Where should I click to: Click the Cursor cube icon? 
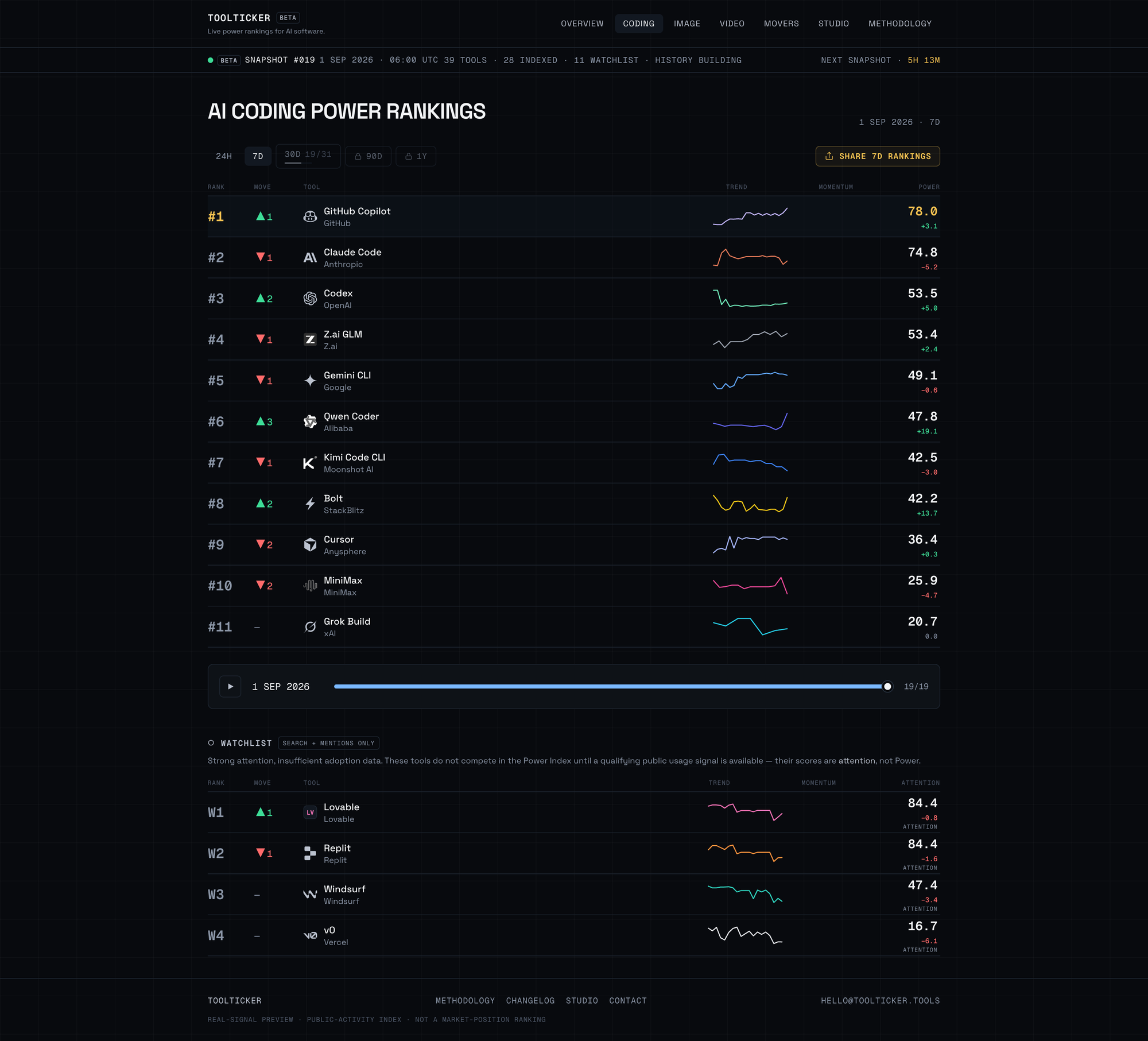(310, 545)
